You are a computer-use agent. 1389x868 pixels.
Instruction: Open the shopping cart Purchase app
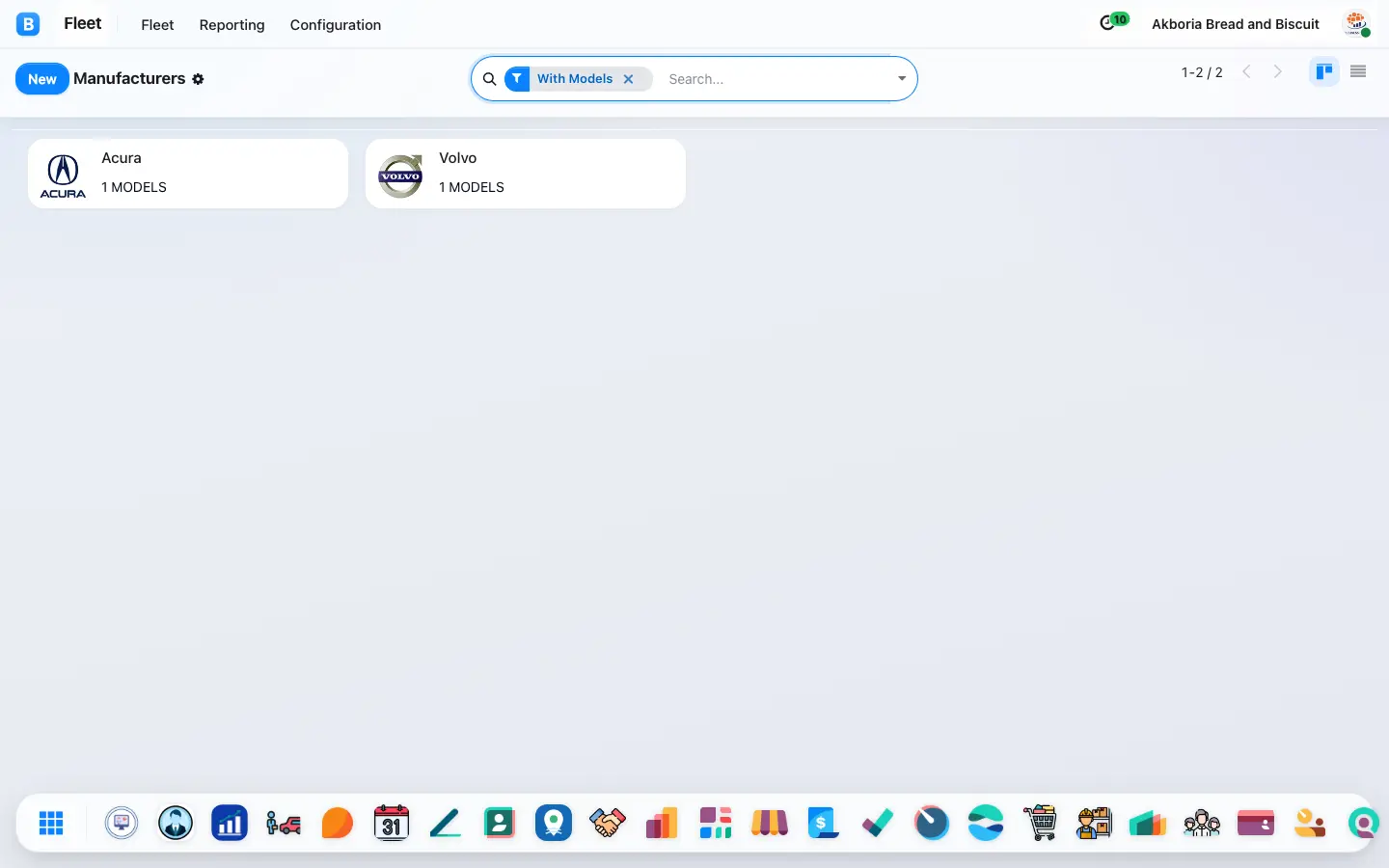click(1040, 823)
